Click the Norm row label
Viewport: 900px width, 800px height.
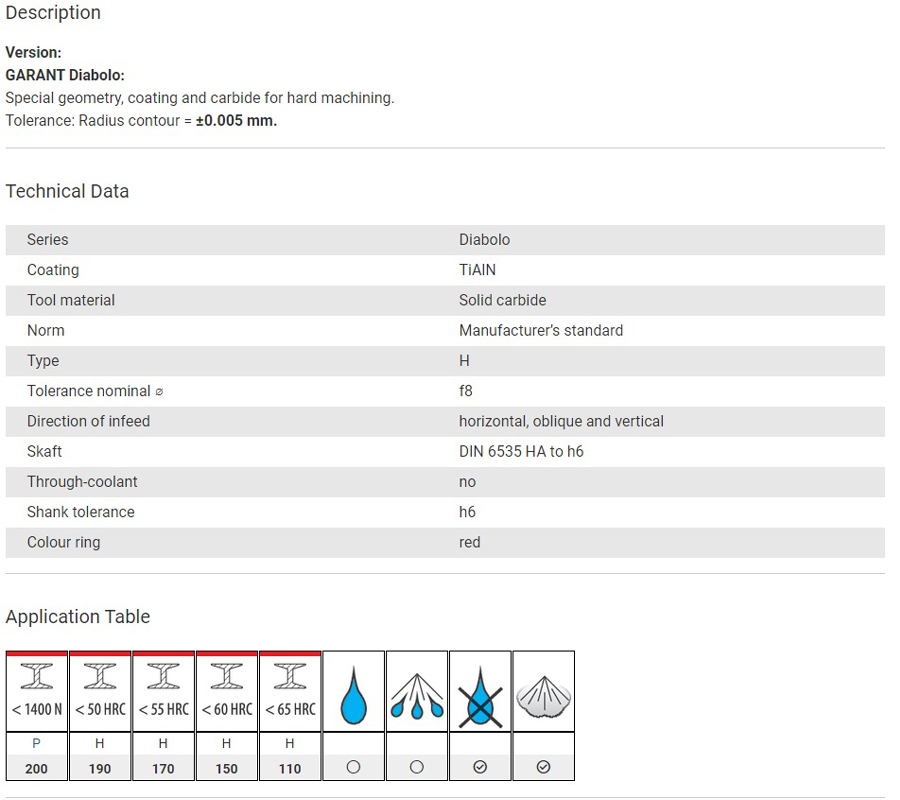point(46,331)
